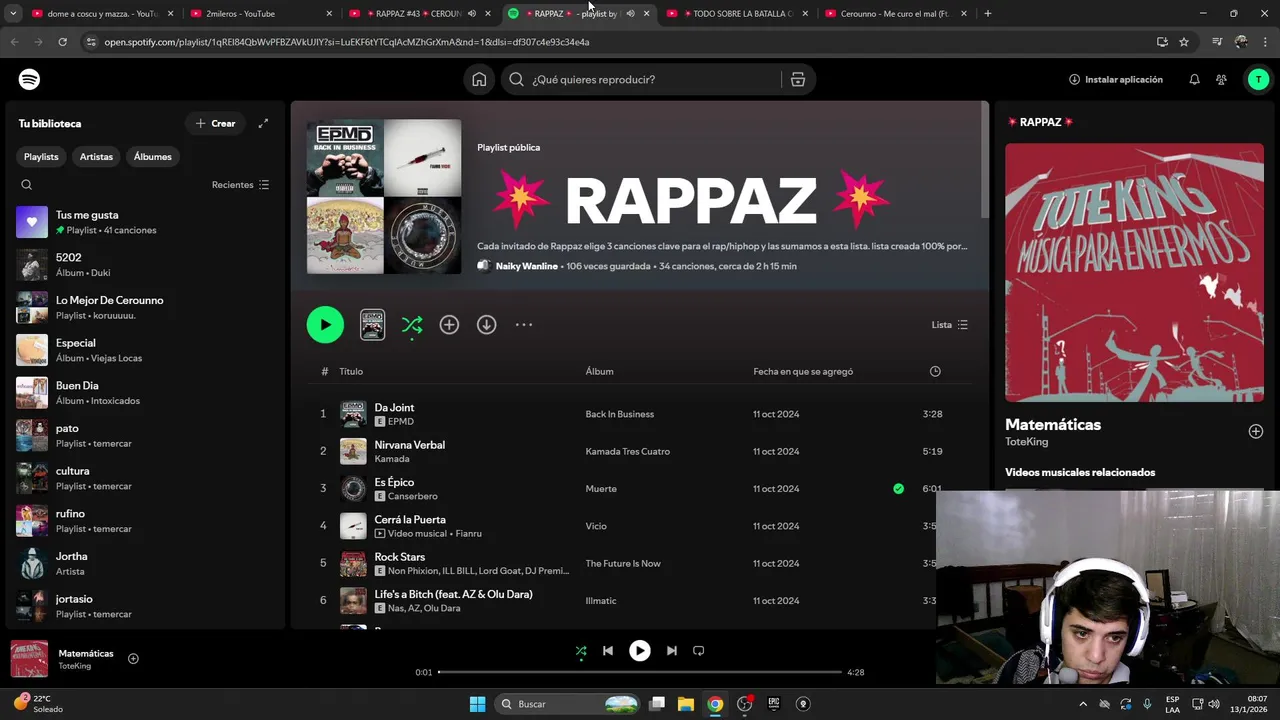
Task: Click Instalar aplicación link
Action: (x=1116, y=79)
